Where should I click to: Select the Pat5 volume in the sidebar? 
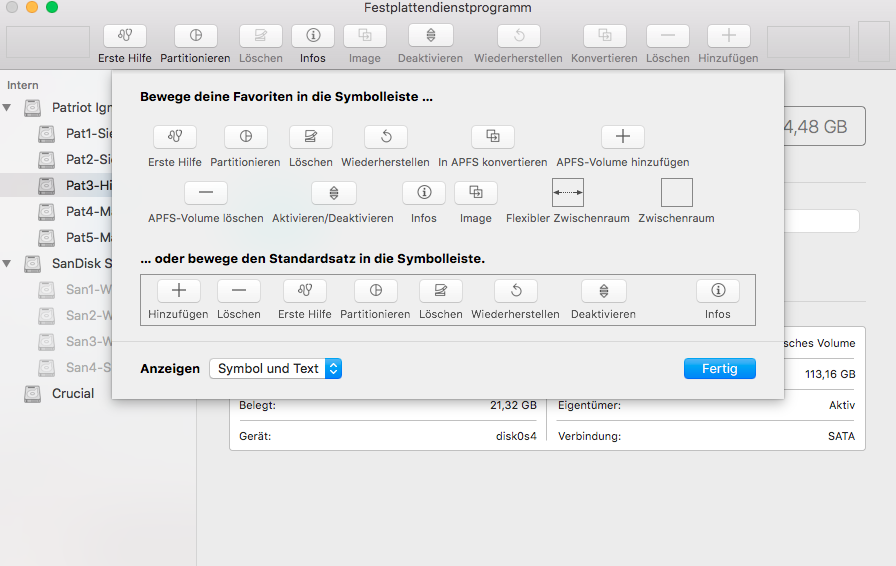tap(80, 238)
